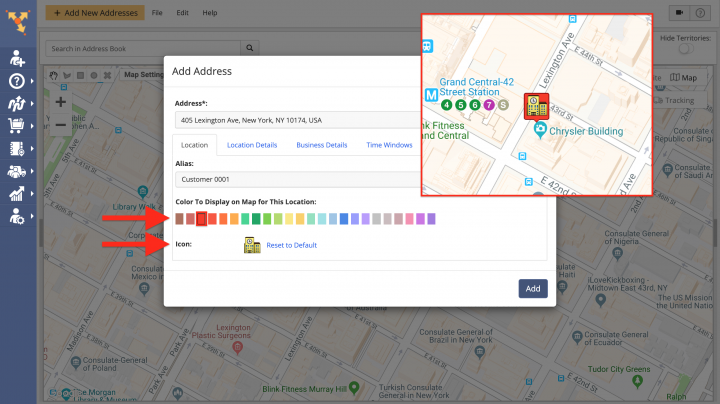Viewport: 720px width, 404px height.
Task: Zoom in the map with plus button
Action: tap(61, 102)
